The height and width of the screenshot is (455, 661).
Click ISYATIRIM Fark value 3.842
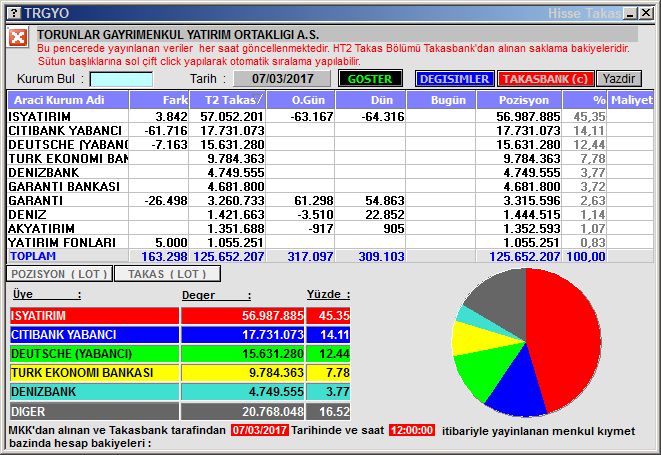(171, 116)
